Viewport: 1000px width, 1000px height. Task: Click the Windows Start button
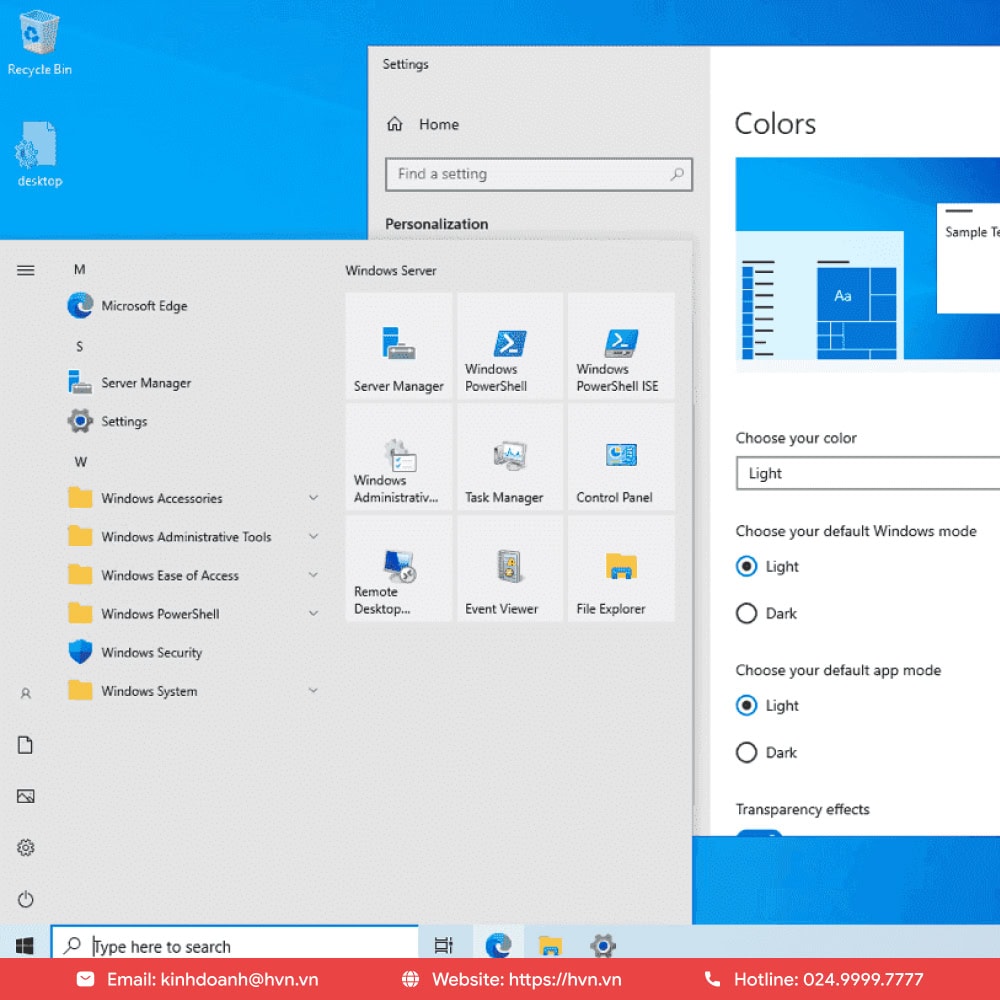24,945
